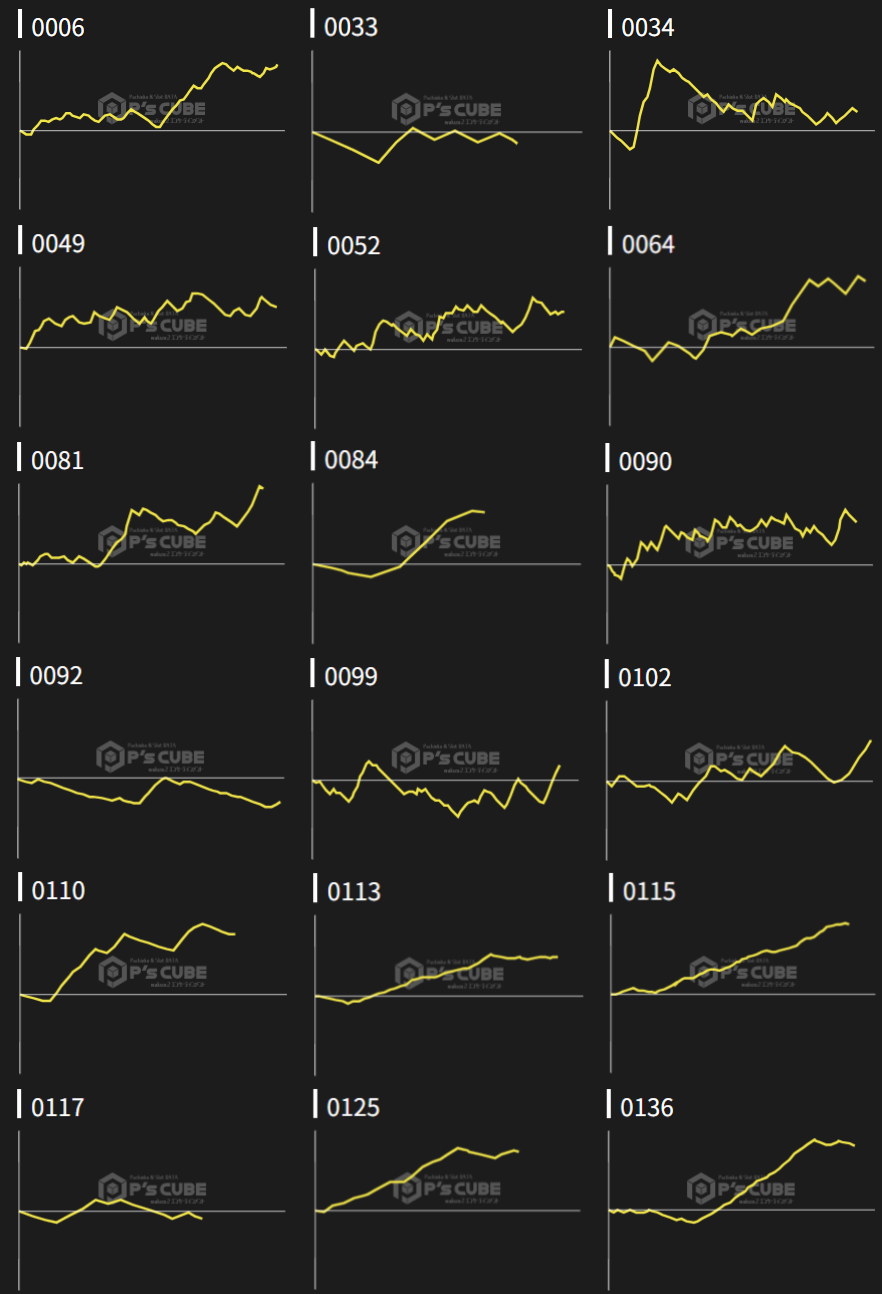Click the P's CUBE logo in graph 0092

click(x=152, y=756)
